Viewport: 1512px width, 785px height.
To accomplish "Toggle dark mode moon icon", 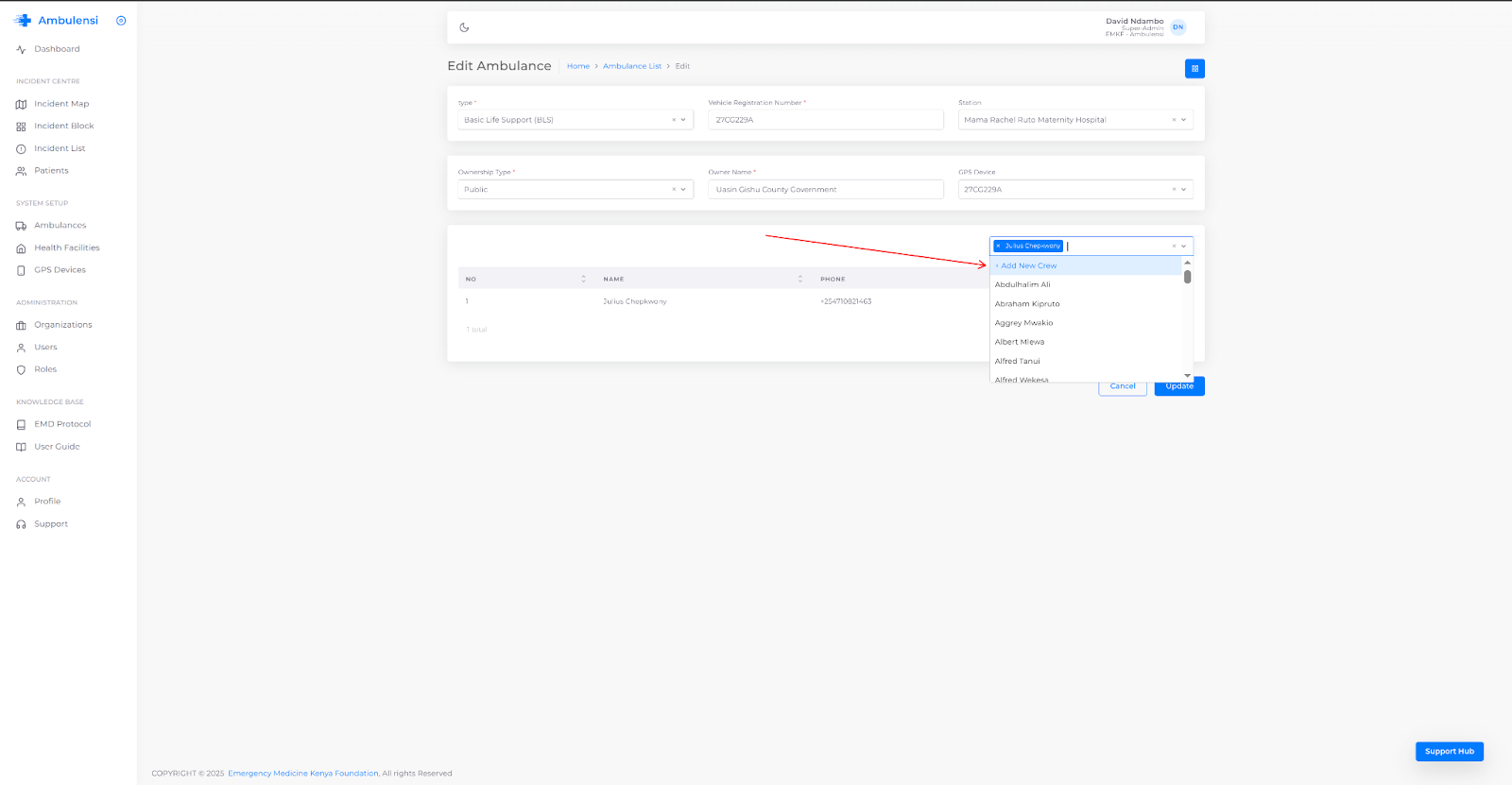I will 464,27.
